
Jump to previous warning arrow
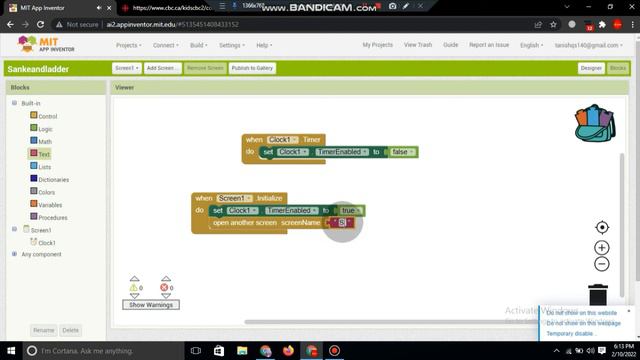click(x=134, y=278)
